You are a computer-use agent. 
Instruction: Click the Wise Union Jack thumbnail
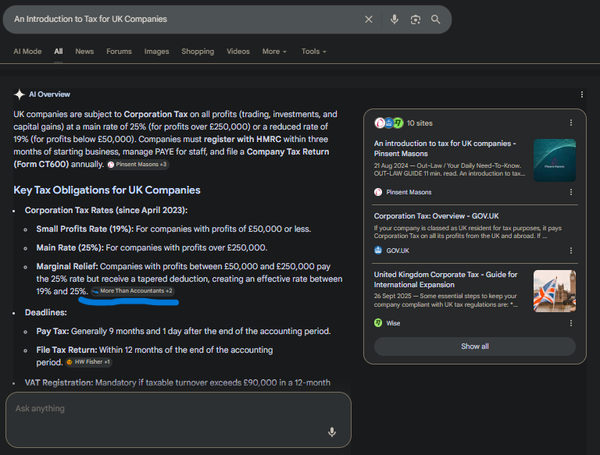point(554,291)
